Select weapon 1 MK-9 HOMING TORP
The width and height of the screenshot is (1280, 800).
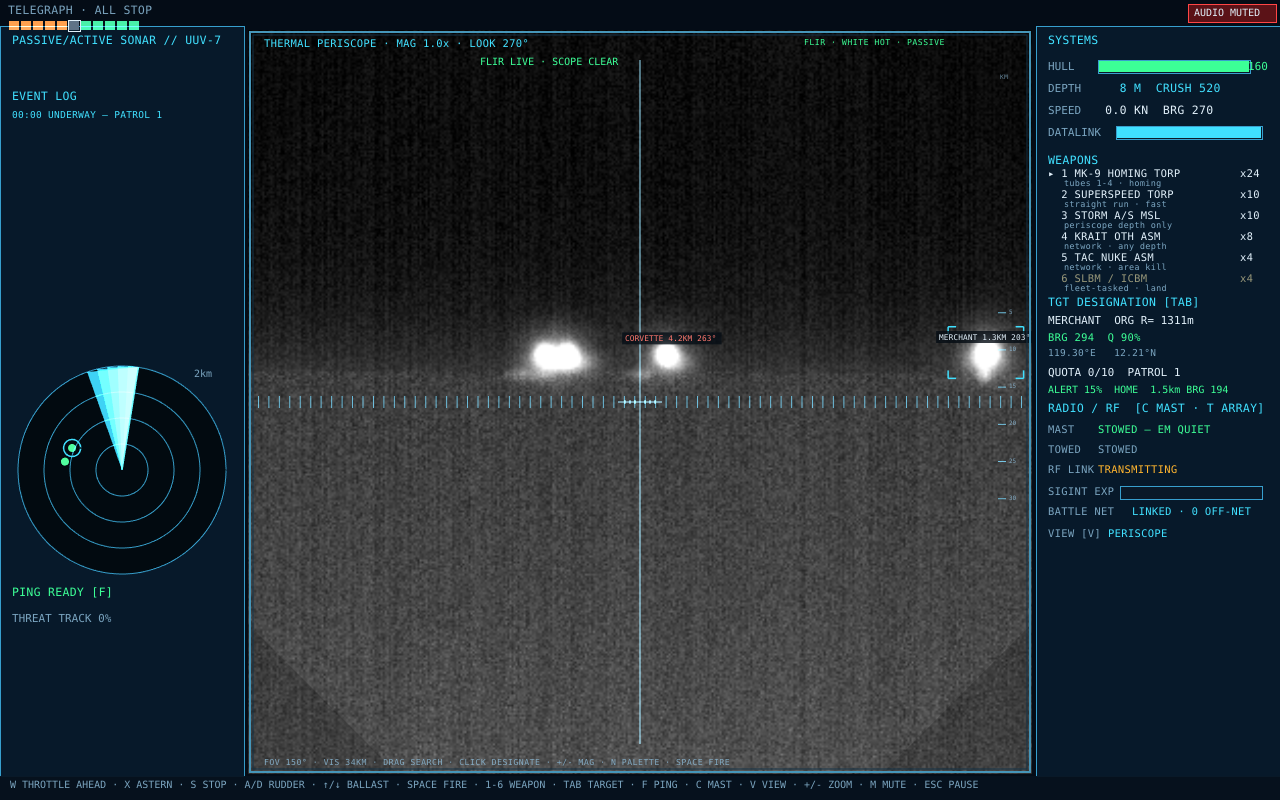tap(1120, 174)
